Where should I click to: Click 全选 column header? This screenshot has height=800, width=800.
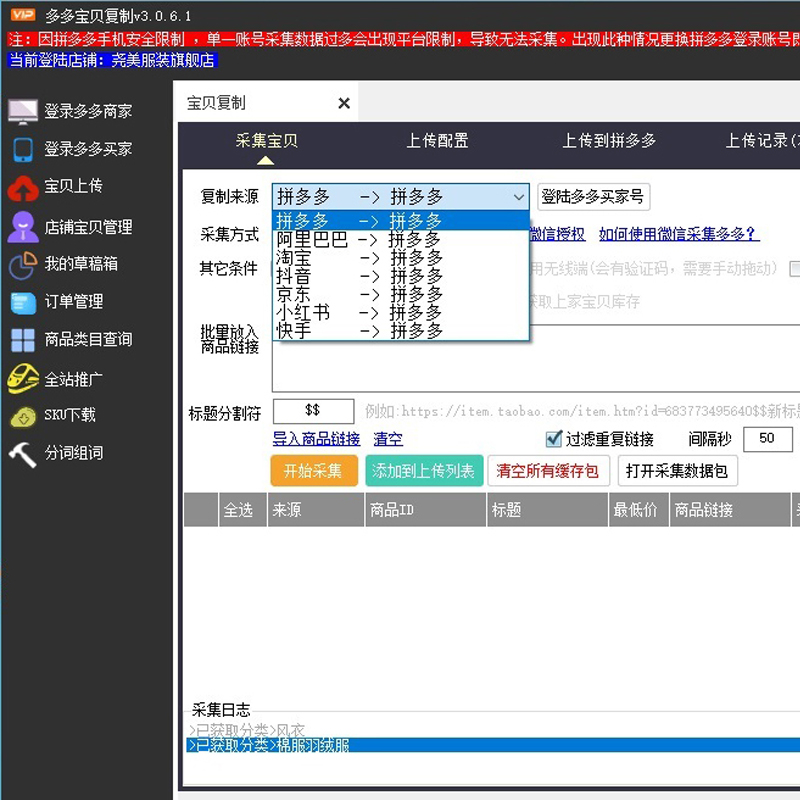click(x=242, y=510)
